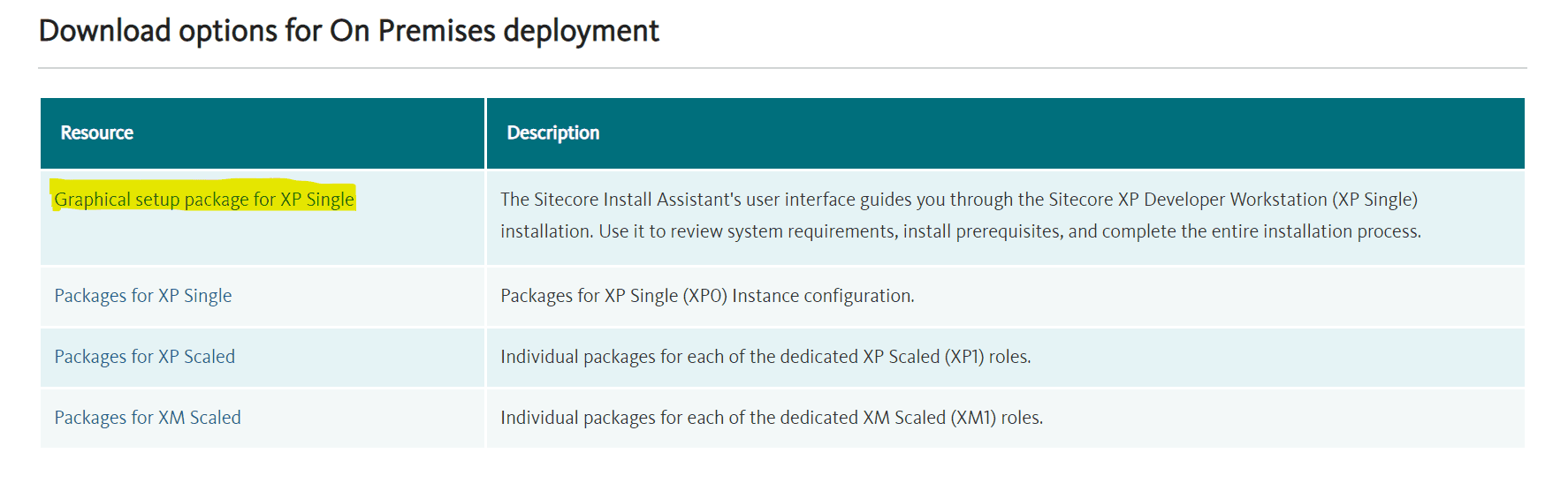The width and height of the screenshot is (1568, 491).
Task: Open the Packages for XM Scaled link
Action: pyautogui.click(x=148, y=418)
